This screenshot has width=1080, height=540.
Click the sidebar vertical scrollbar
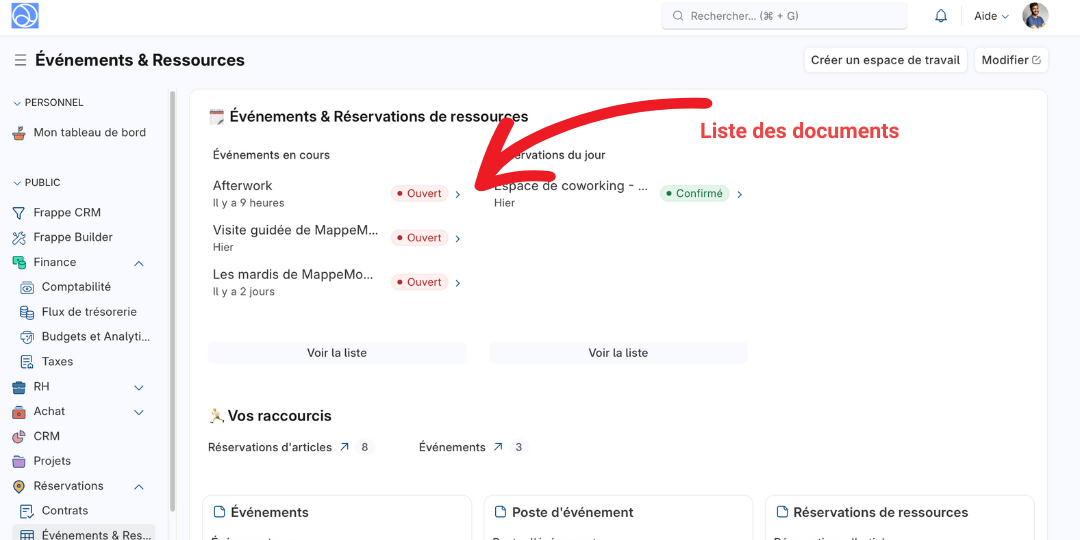[172, 303]
